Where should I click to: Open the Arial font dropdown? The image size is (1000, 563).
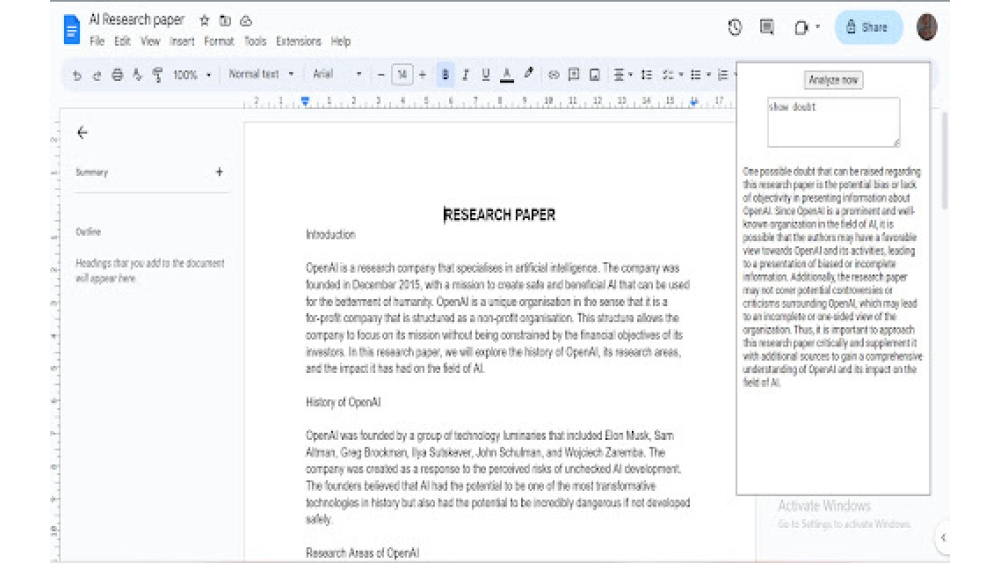337,74
